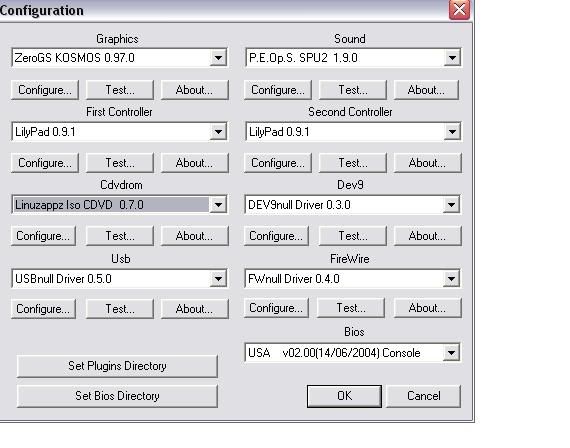The width and height of the screenshot is (570, 448).
Task: Confirm settings with OK
Action: tap(344, 396)
